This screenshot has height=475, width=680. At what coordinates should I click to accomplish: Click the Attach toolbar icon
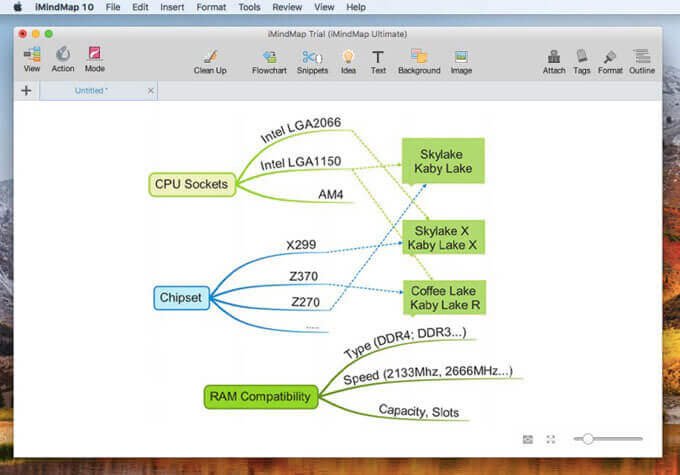554,62
